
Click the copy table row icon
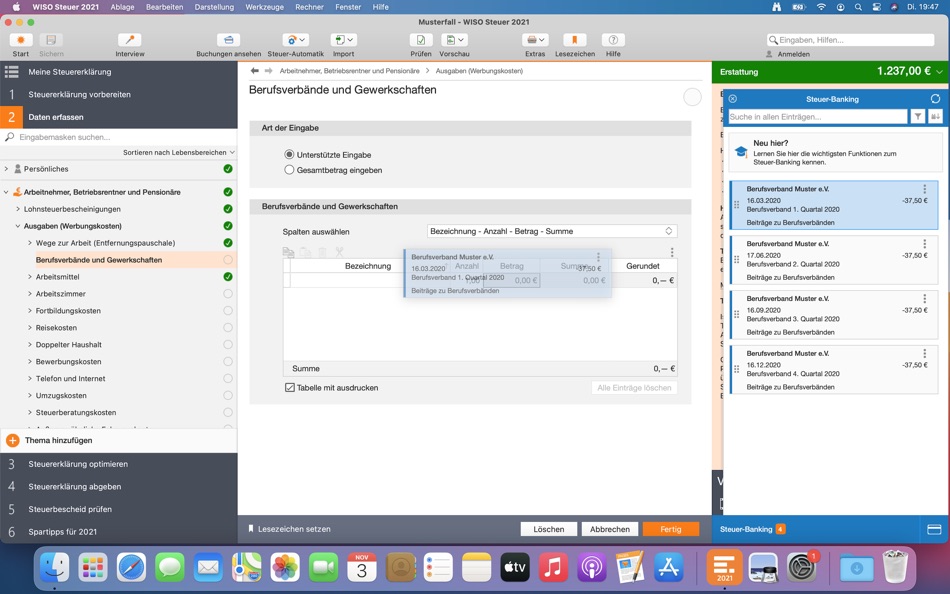pos(289,250)
